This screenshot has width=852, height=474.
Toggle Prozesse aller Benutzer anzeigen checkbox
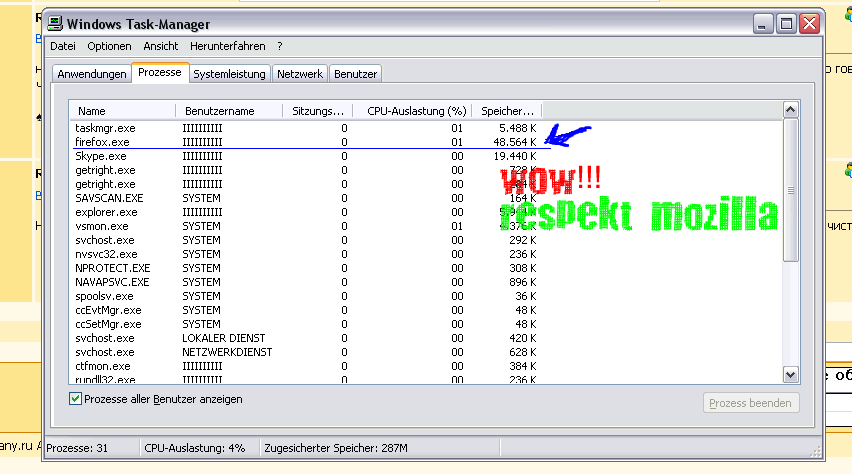pyautogui.click(x=75, y=399)
